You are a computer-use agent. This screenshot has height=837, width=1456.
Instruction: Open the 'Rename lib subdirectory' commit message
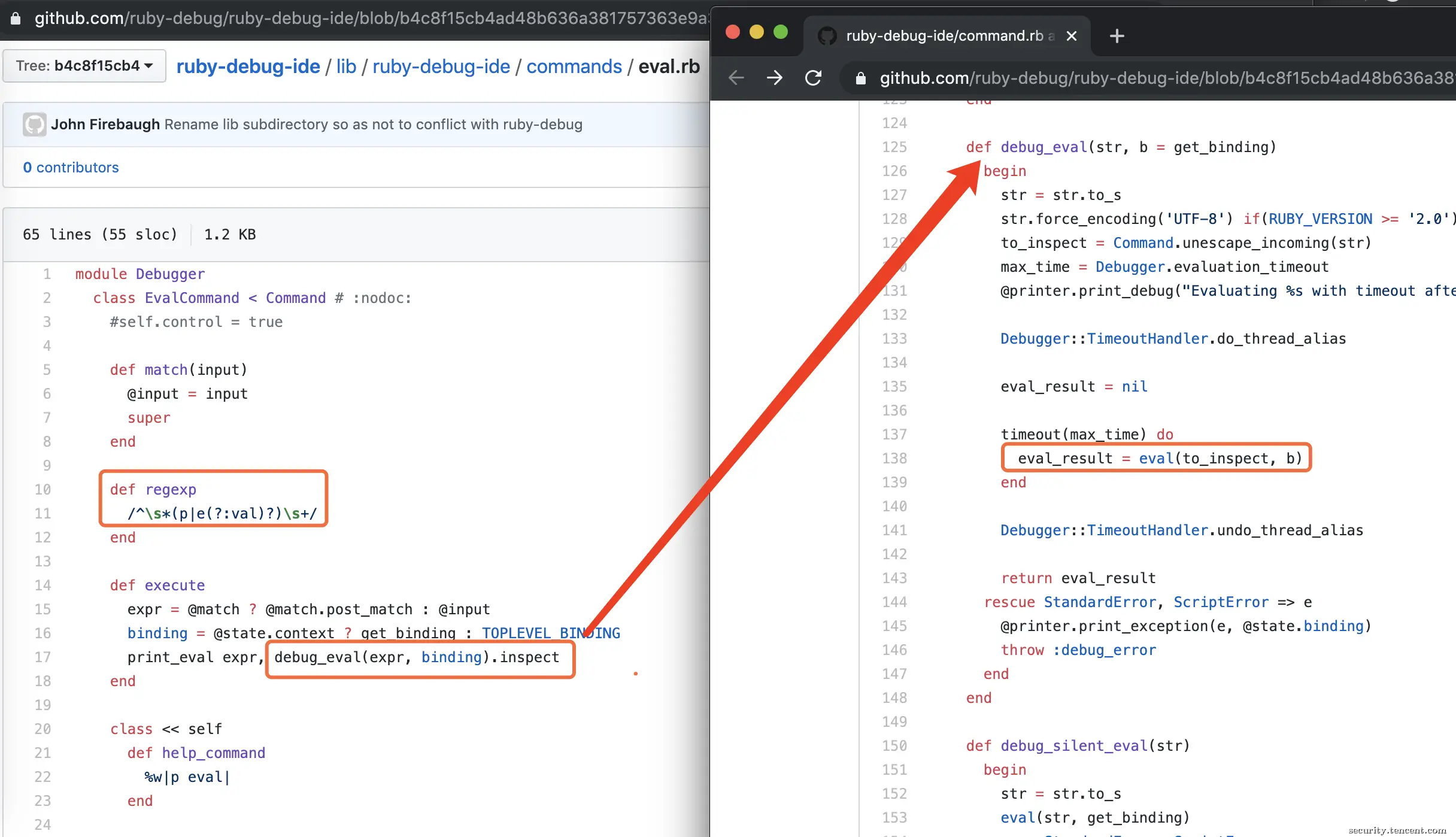pos(373,125)
